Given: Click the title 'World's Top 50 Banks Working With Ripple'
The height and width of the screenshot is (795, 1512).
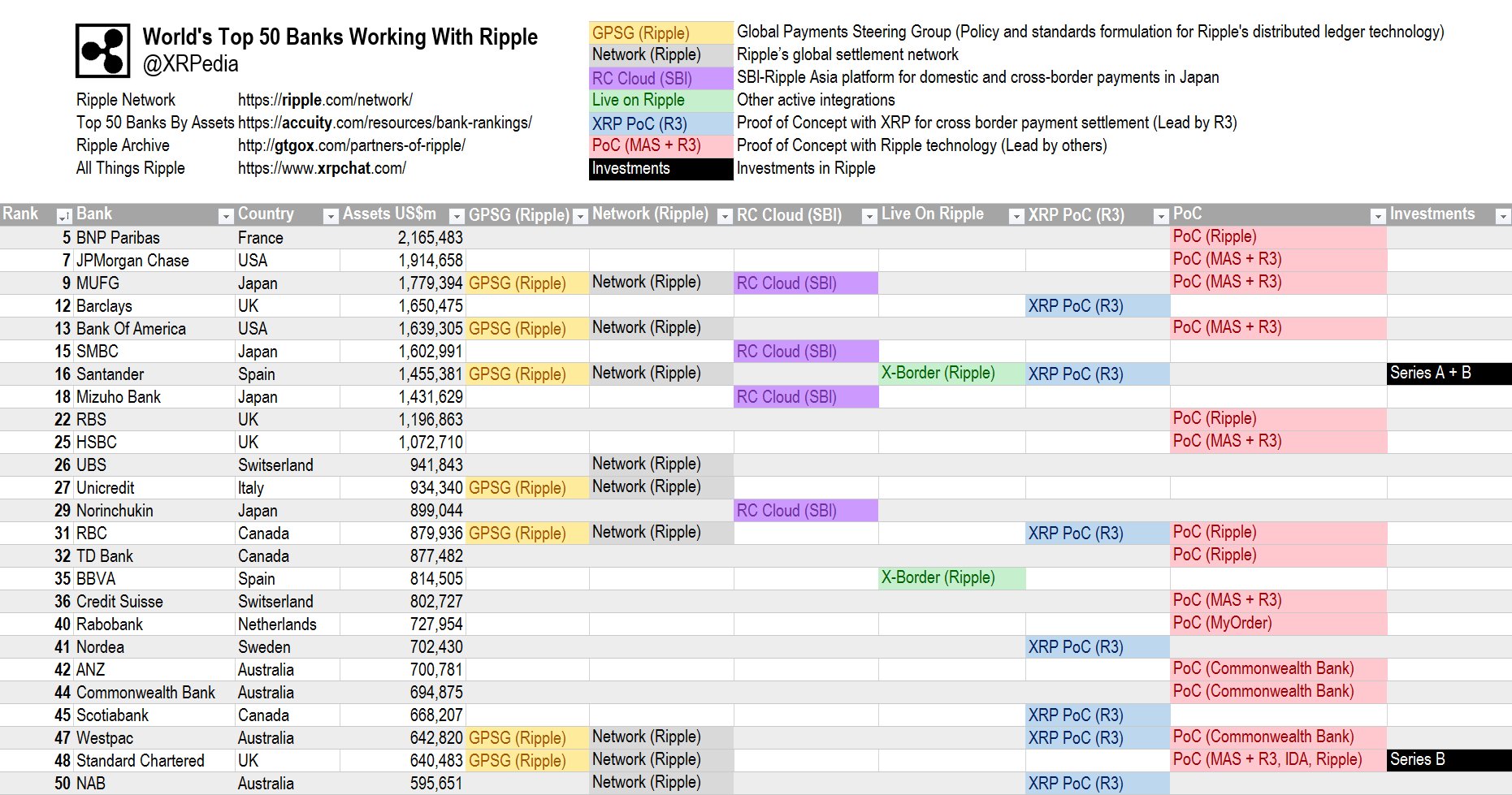Looking at the screenshot, I should (340, 37).
